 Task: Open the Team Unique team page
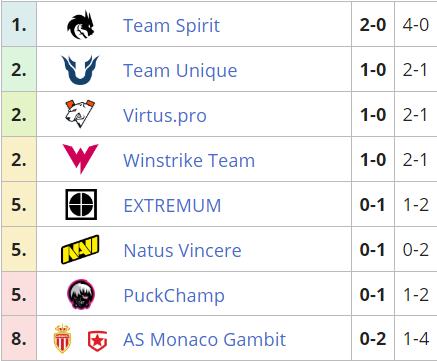(180, 71)
